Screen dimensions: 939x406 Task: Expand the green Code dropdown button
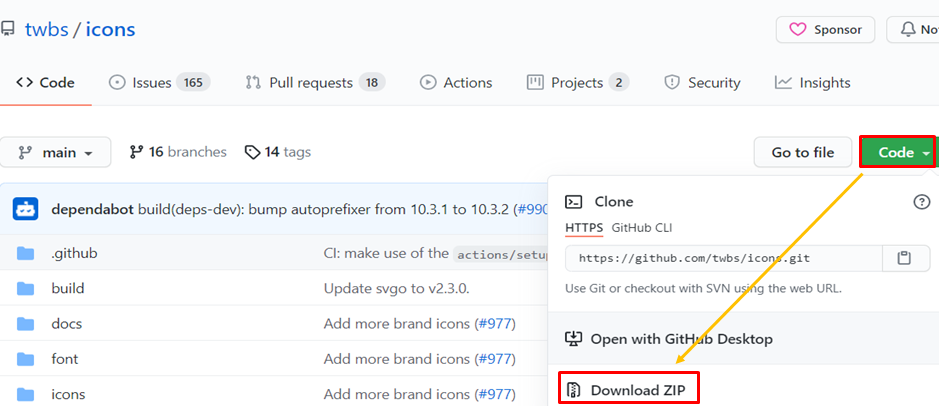tap(897, 152)
